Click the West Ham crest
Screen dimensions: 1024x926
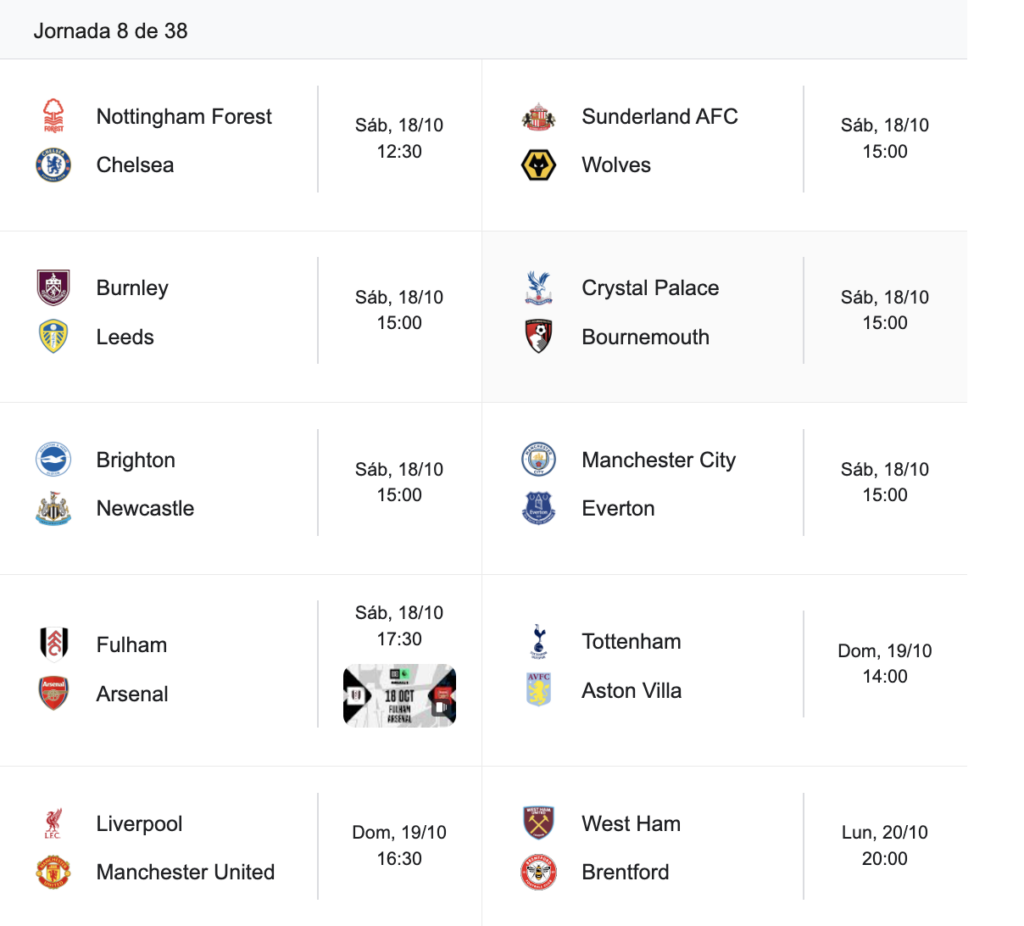pos(539,824)
